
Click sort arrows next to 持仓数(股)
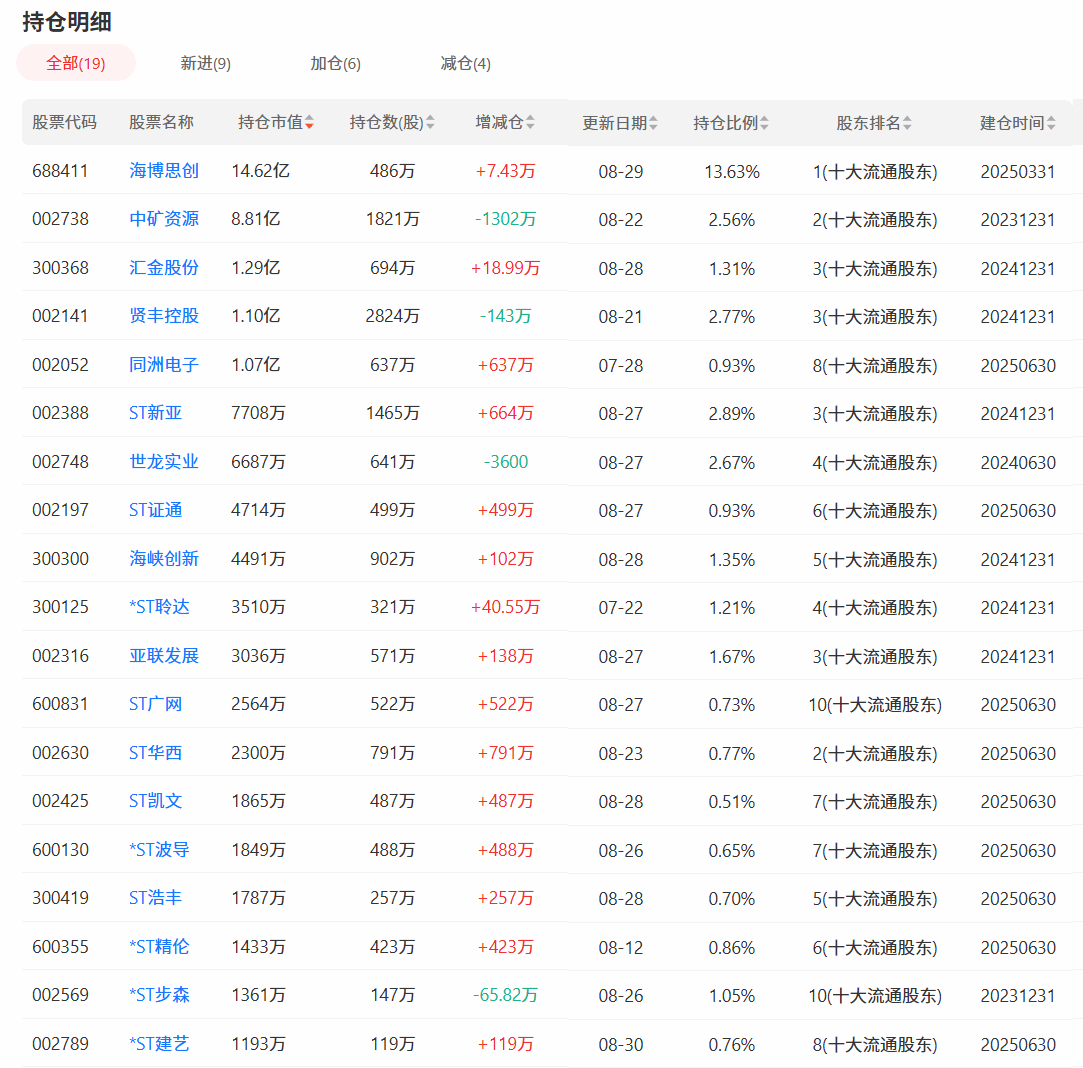(x=430, y=123)
